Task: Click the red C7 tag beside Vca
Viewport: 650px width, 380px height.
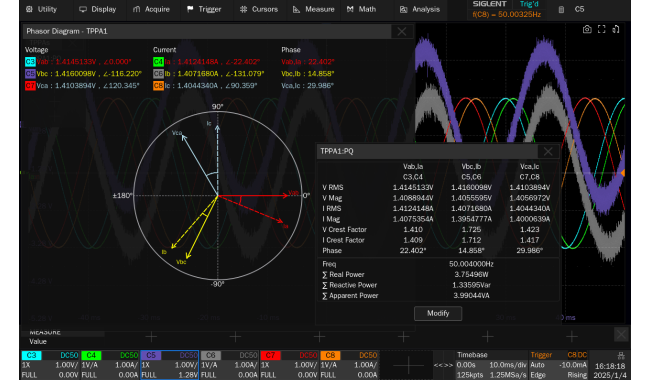Action: click(x=30, y=86)
